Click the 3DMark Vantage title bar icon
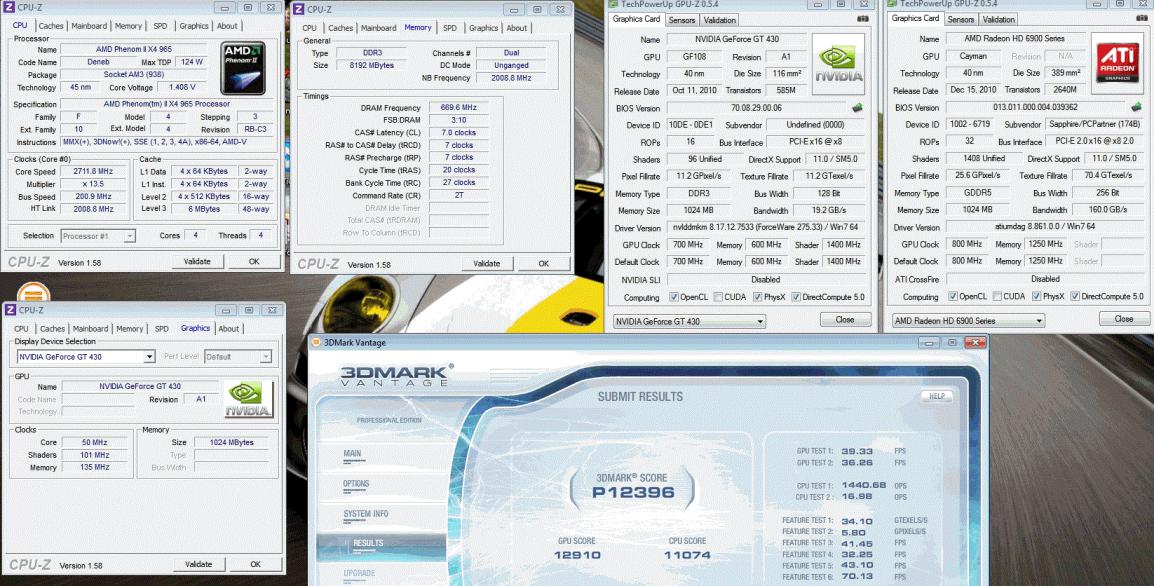This screenshot has width=1154, height=586. pyautogui.click(x=316, y=342)
